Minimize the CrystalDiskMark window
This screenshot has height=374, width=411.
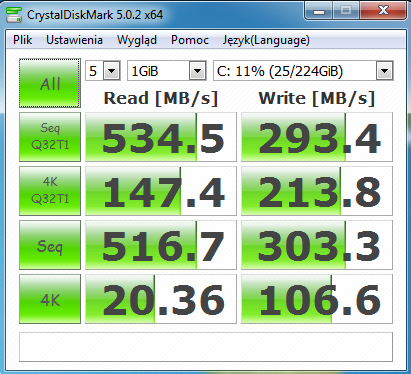click(319, 11)
